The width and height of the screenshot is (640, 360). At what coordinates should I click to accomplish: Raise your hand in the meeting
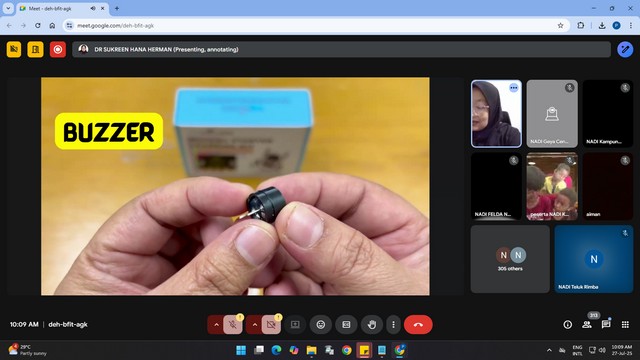coord(371,324)
